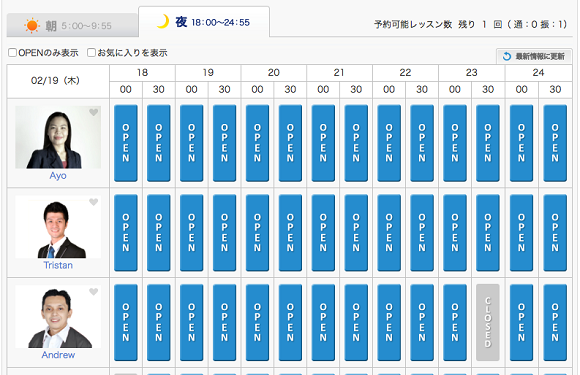Open Ayo's profile name link
Screen dimensions: 580x375
[58, 175]
